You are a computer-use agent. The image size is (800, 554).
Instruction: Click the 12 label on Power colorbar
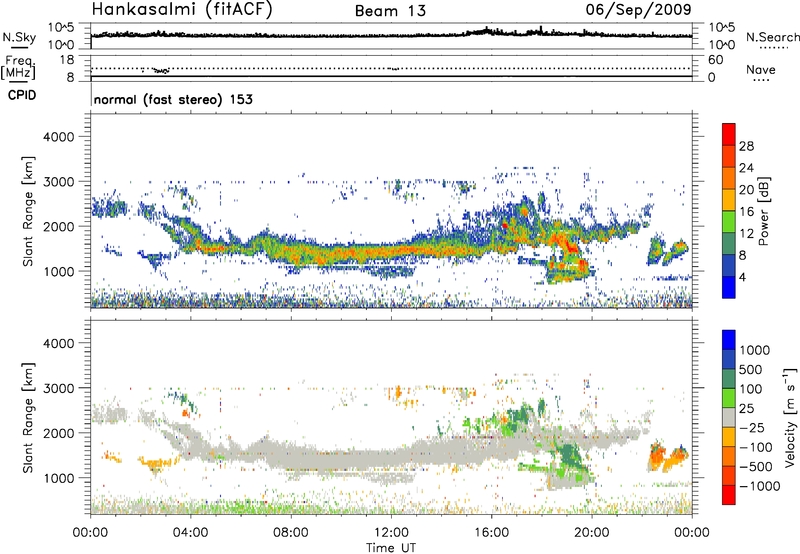pyautogui.click(x=746, y=234)
